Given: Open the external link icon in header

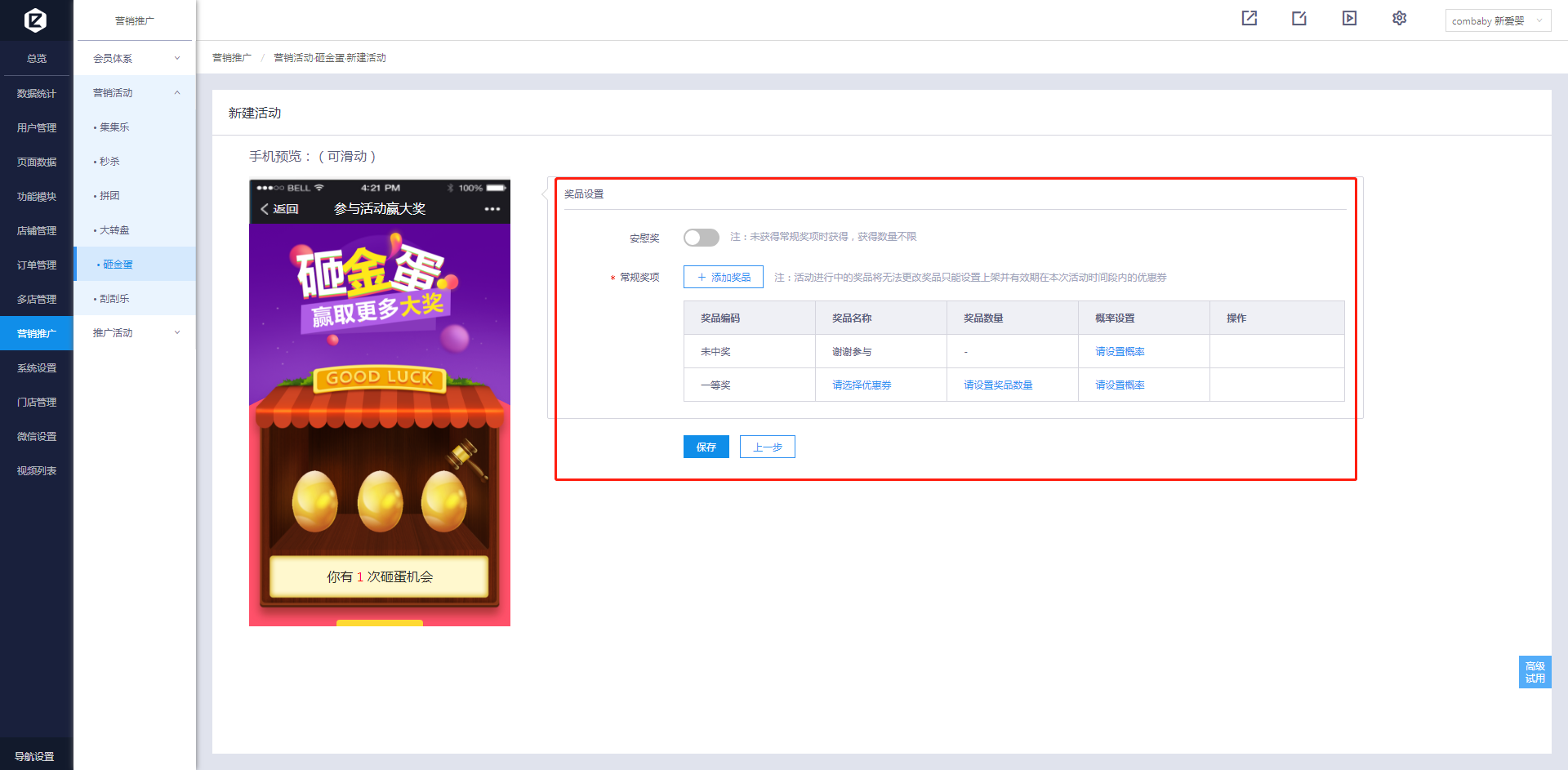Looking at the screenshot, I should coord(1249,18).
